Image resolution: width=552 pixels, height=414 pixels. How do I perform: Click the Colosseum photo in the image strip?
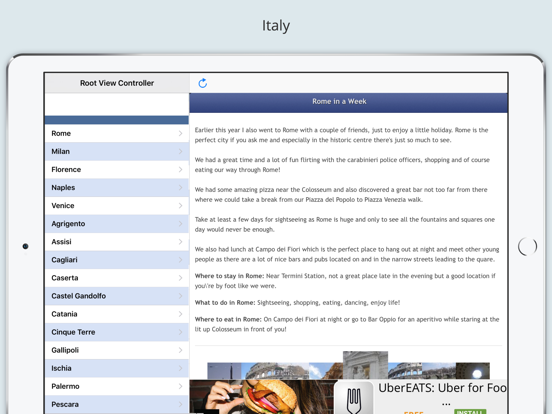click(275, 371)
